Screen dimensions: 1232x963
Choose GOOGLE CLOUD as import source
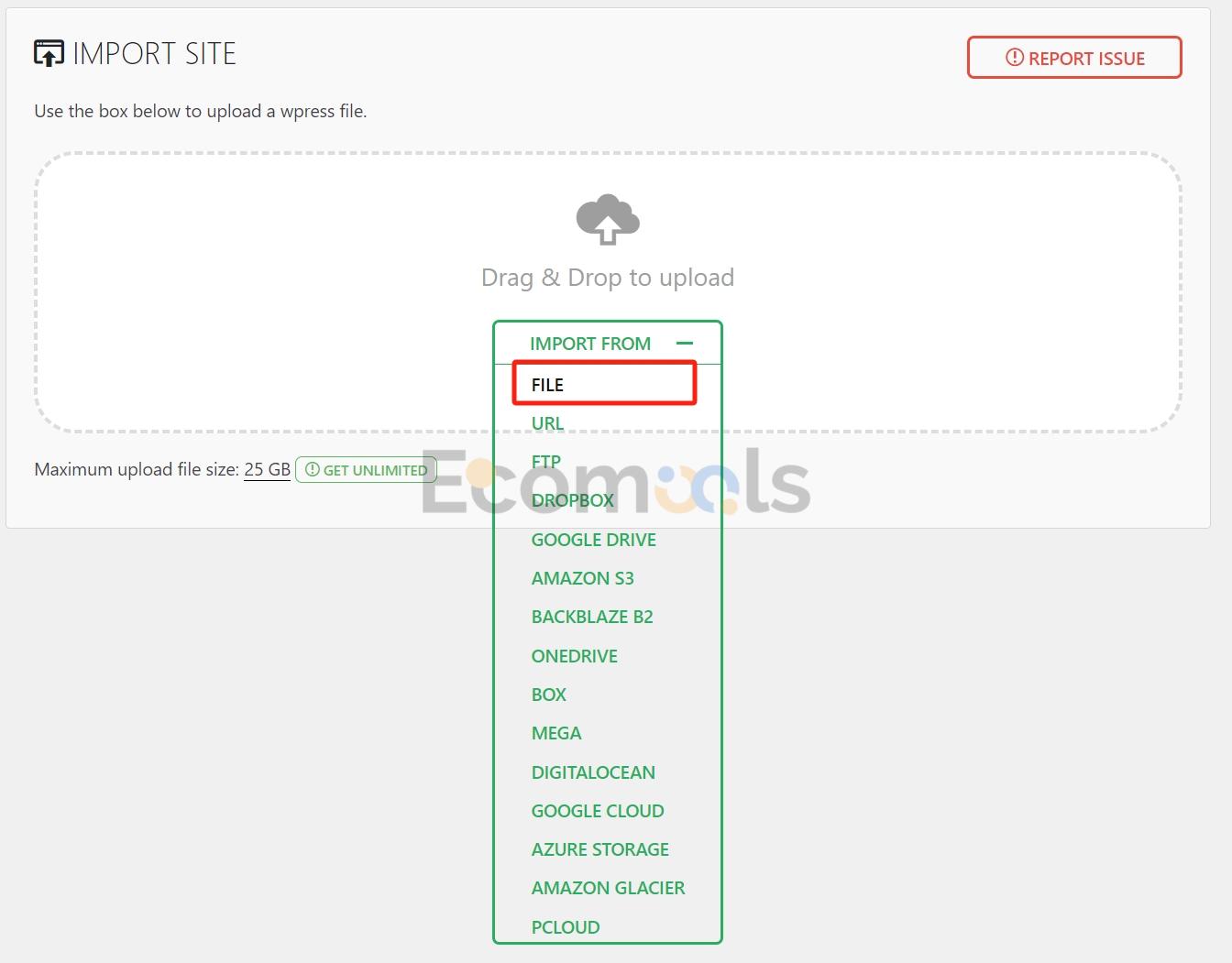tap(598, 811)
